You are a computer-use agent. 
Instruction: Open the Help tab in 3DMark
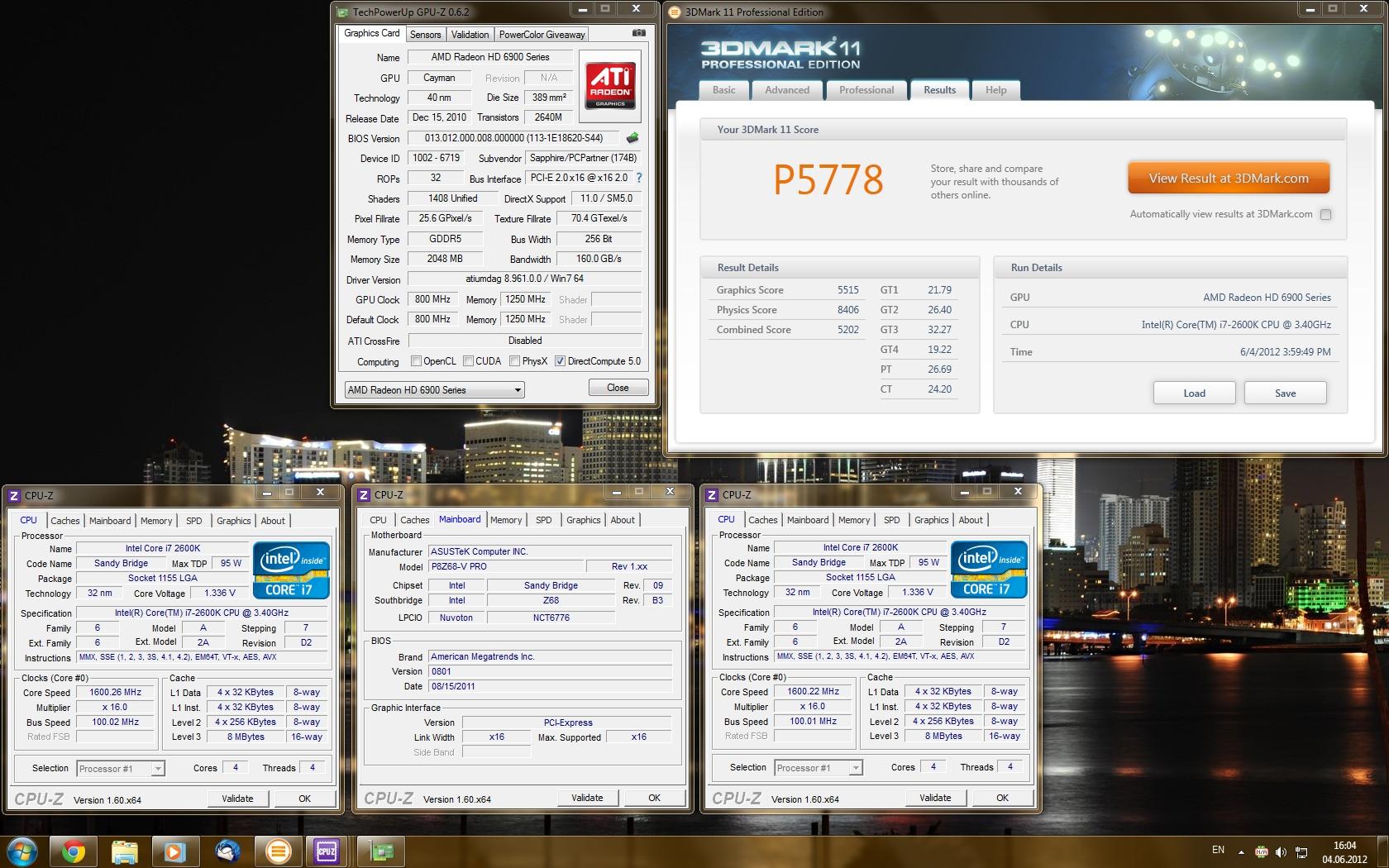pyautogui.click(x=995, y=90)
